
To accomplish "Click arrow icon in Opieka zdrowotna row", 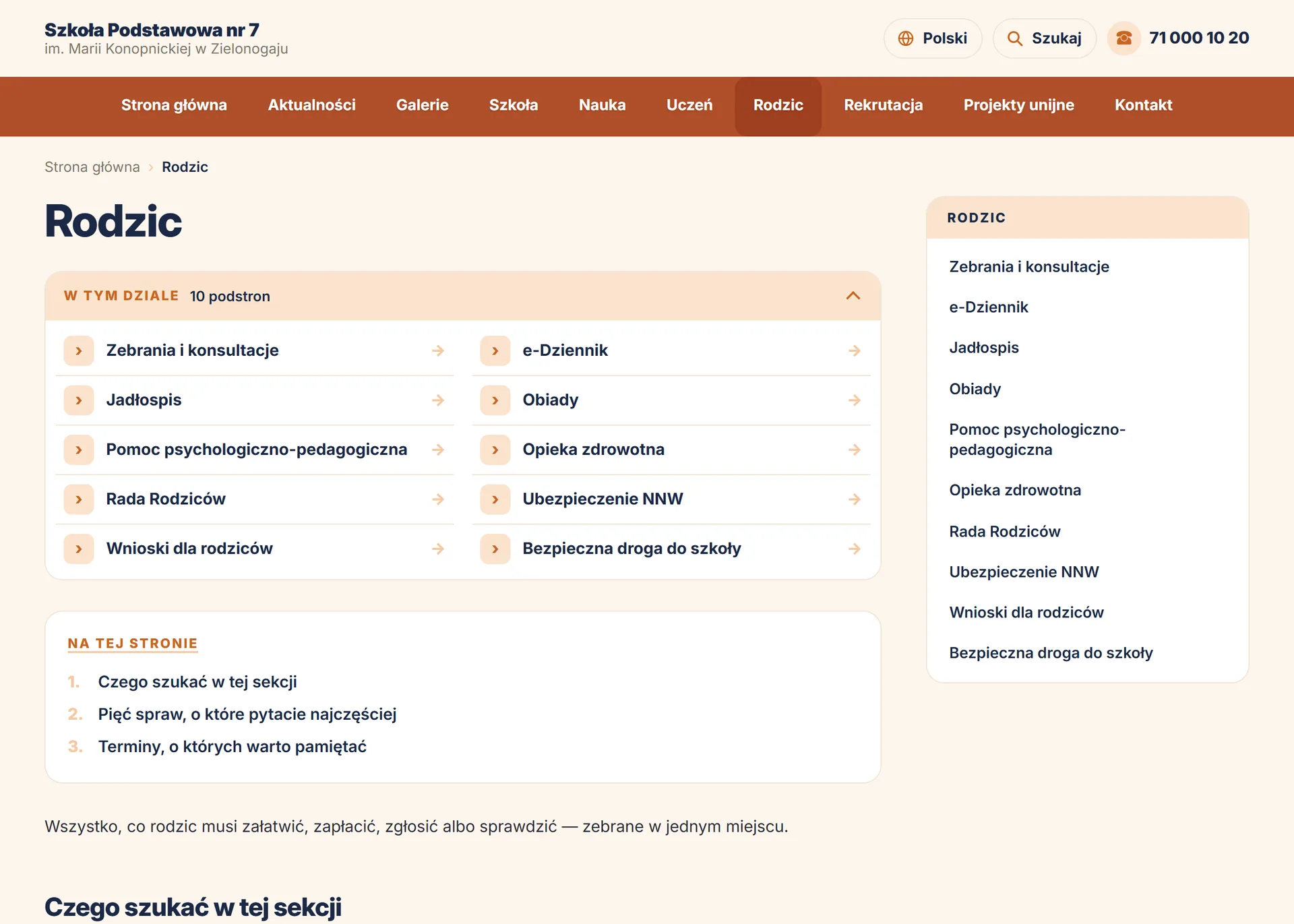I will click(855, 450).
